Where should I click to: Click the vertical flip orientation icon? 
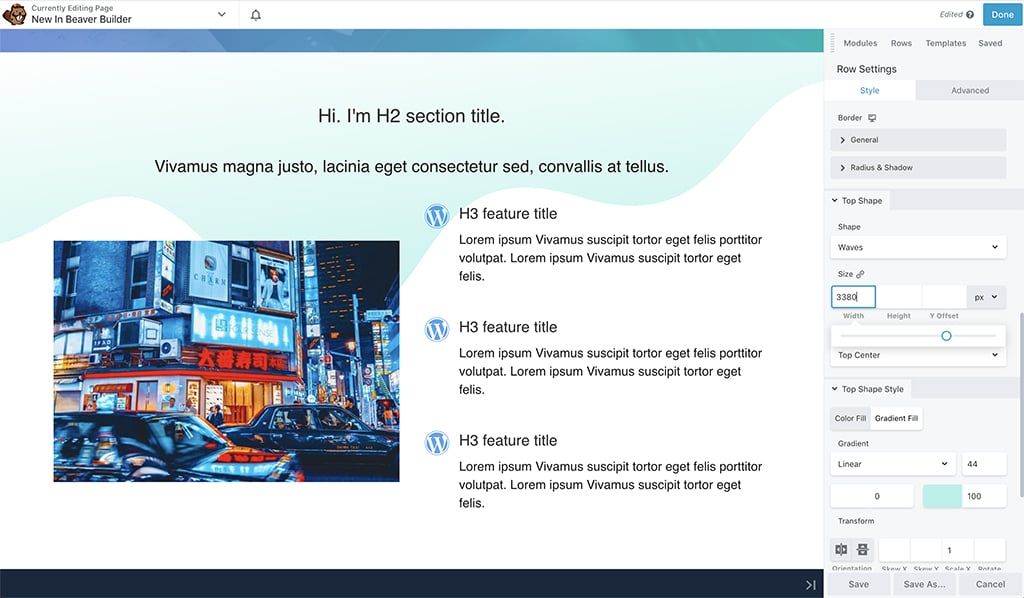click(x=863, y=550)
